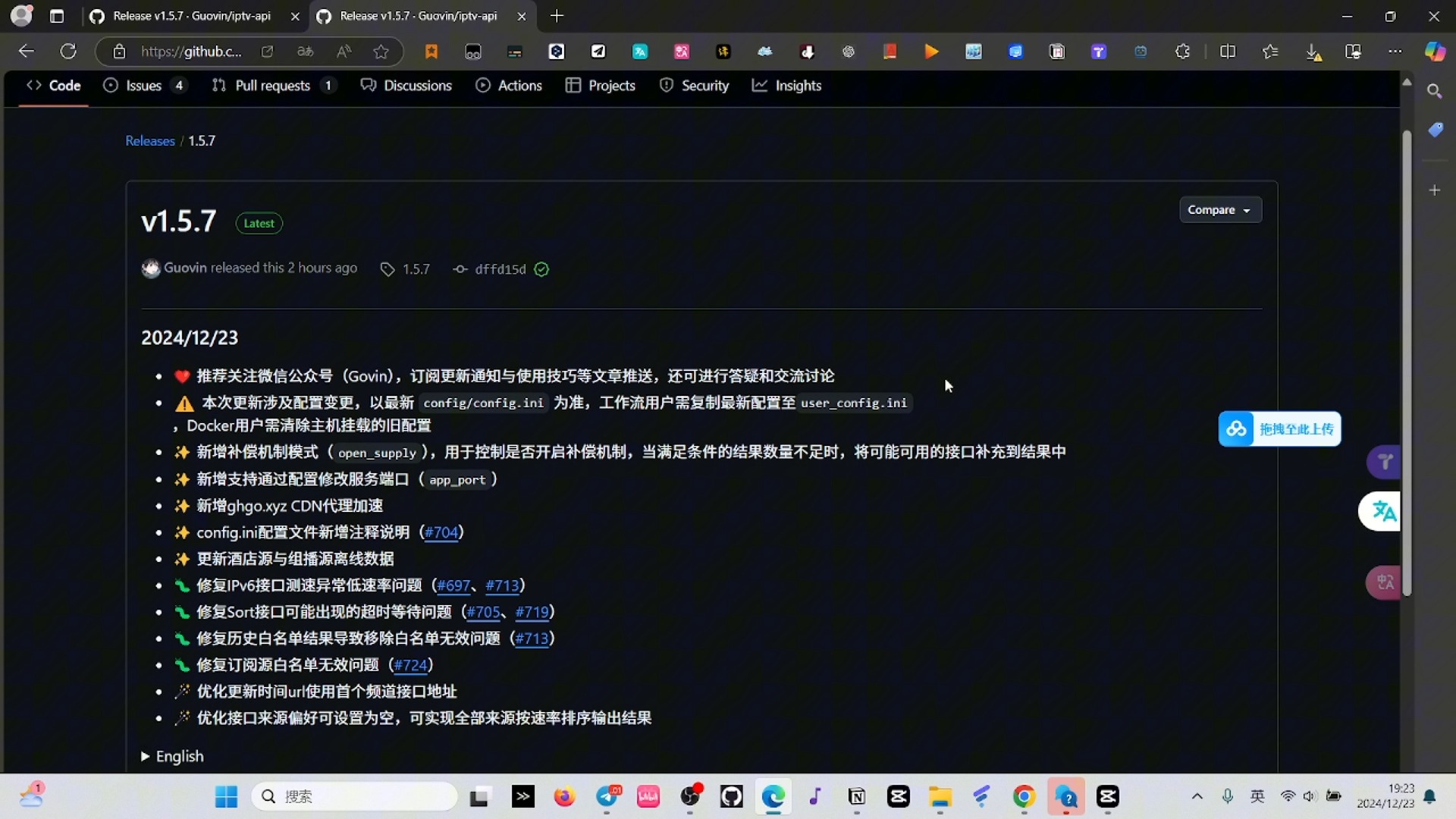The width and height of the screenshot is (1456, 819).
Task: Click the cloud upload floating widget
Action: point(1279,429)
